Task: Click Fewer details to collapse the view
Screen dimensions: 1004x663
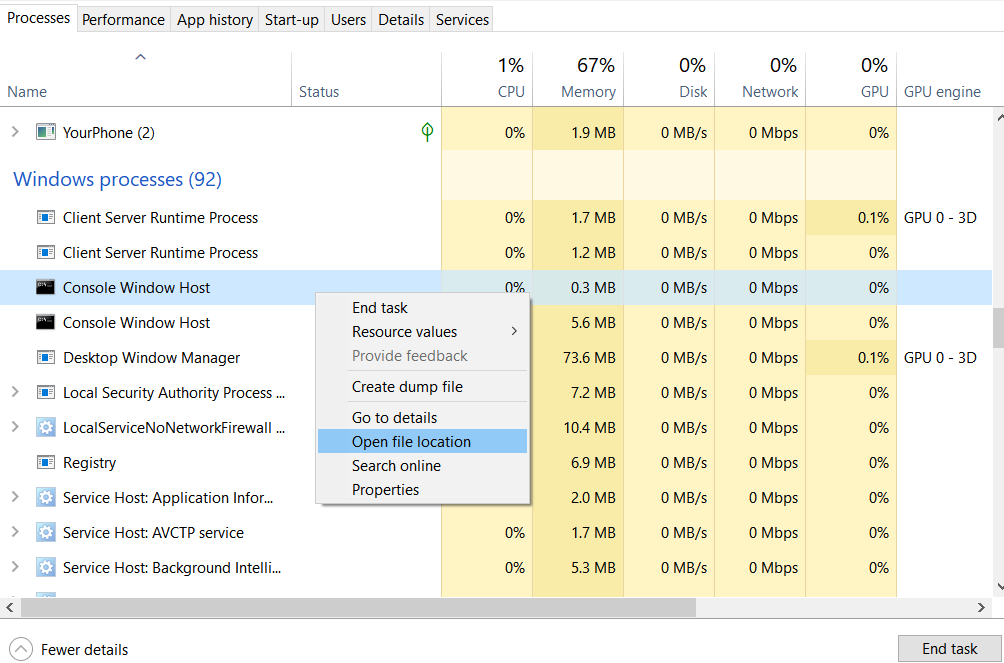Action: point(68,649)
